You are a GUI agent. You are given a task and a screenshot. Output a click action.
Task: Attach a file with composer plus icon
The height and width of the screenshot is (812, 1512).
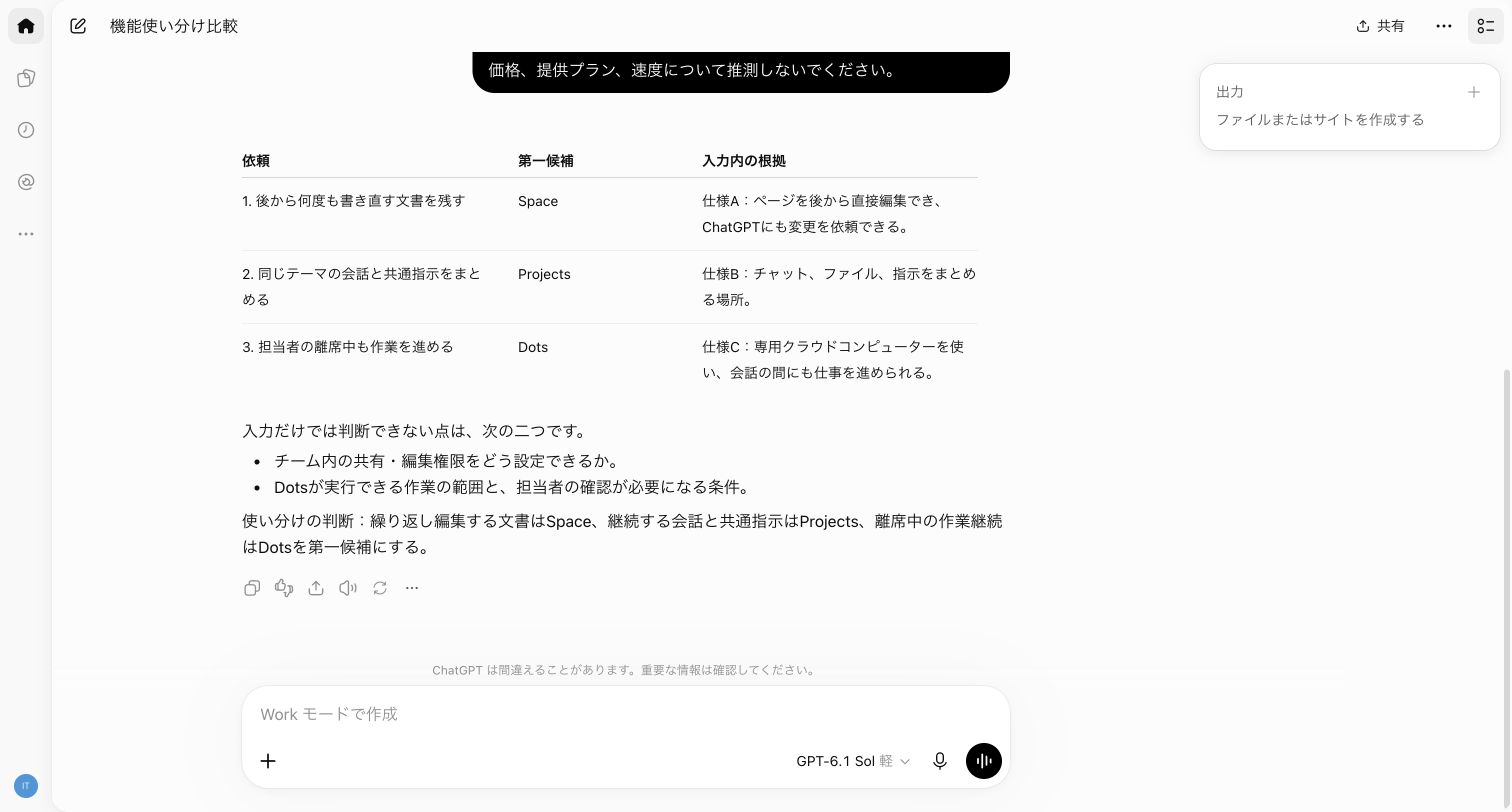pos(268,761)
